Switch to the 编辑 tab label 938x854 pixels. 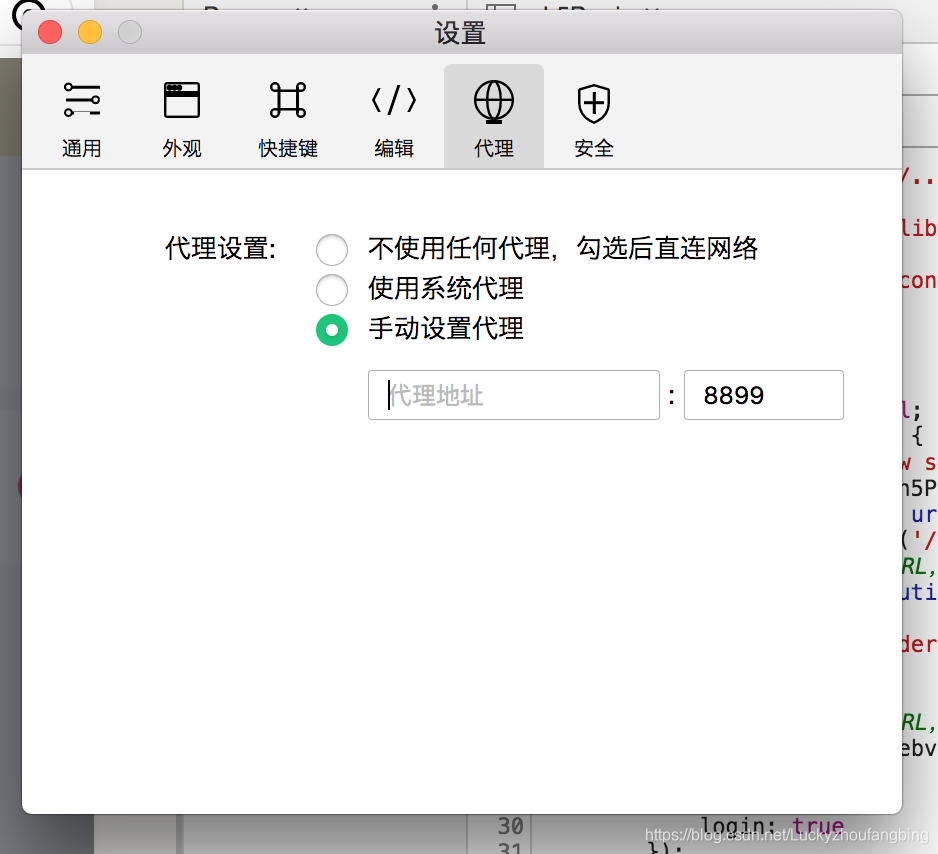click(394, 148)
